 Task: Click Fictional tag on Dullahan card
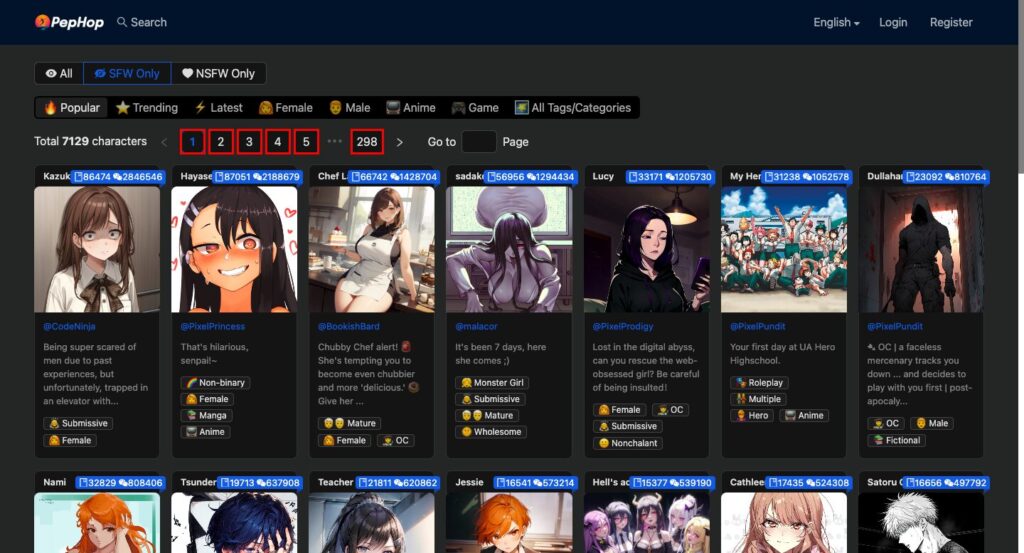(897, 440)
